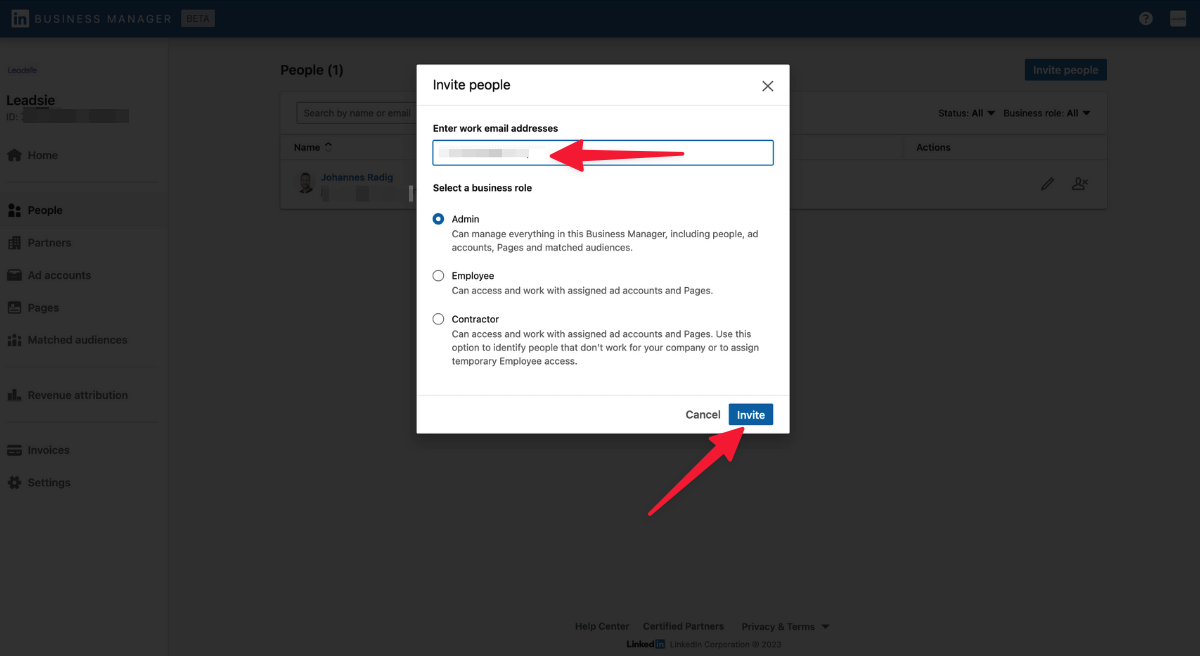
Task: Expand the Privacy & Terms footer menu
Action: click(785, 626)
